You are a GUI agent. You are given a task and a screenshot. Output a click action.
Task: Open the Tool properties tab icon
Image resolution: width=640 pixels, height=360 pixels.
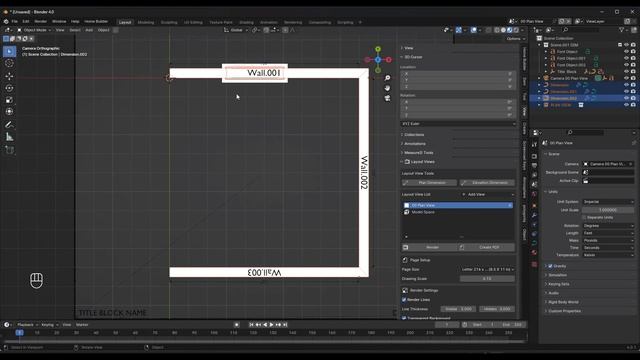pos(534,145)
